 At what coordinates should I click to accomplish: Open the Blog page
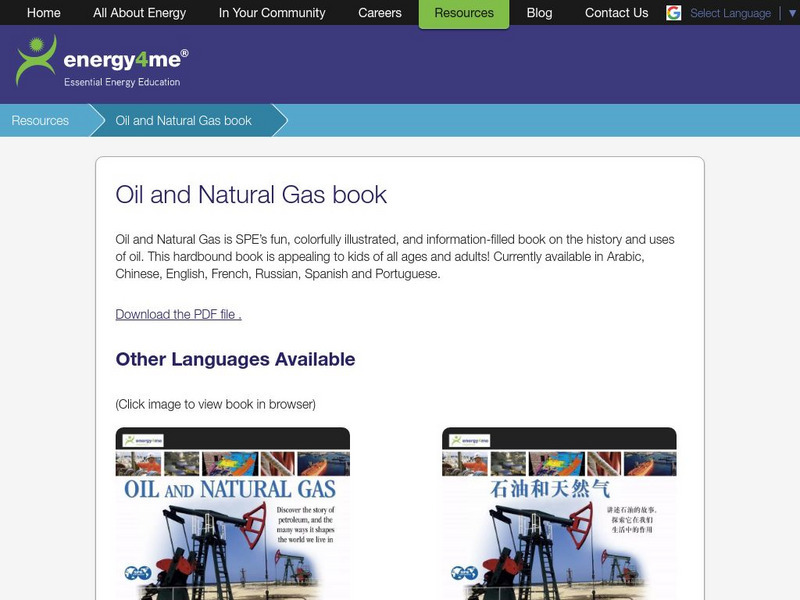point(539,13)
